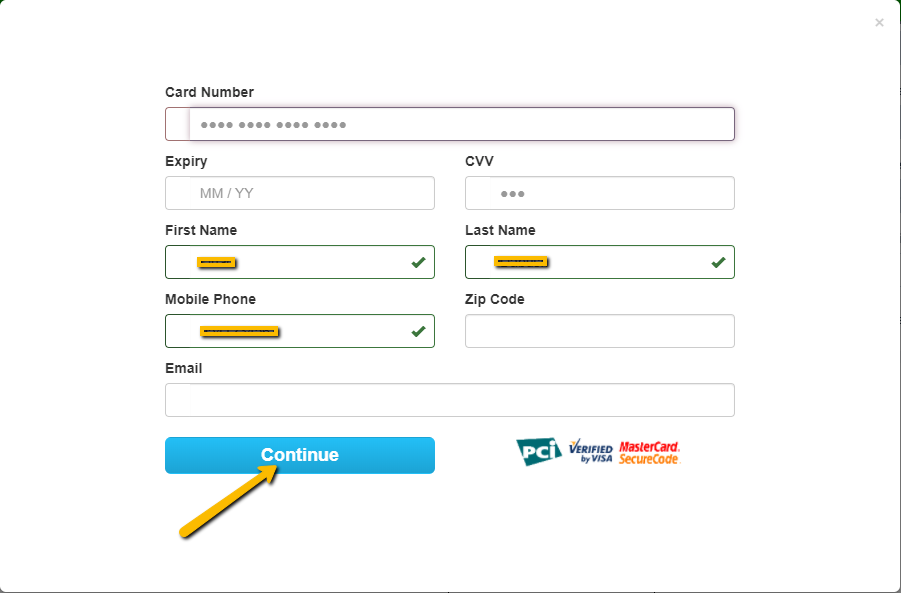Select the Mobile Phone input field
The image size is (901, 593).
point(300,331)
